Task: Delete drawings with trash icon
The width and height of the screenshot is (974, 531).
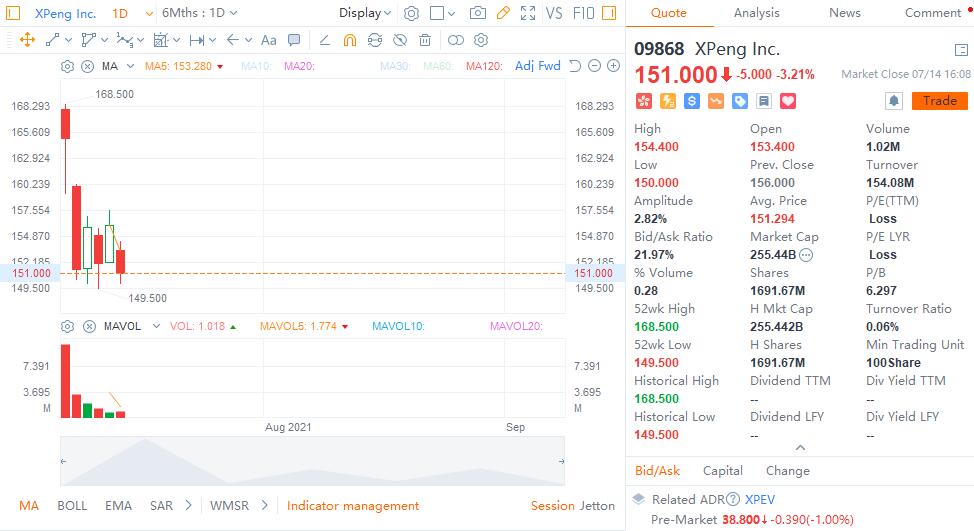Action: click(x=425, y=40)
